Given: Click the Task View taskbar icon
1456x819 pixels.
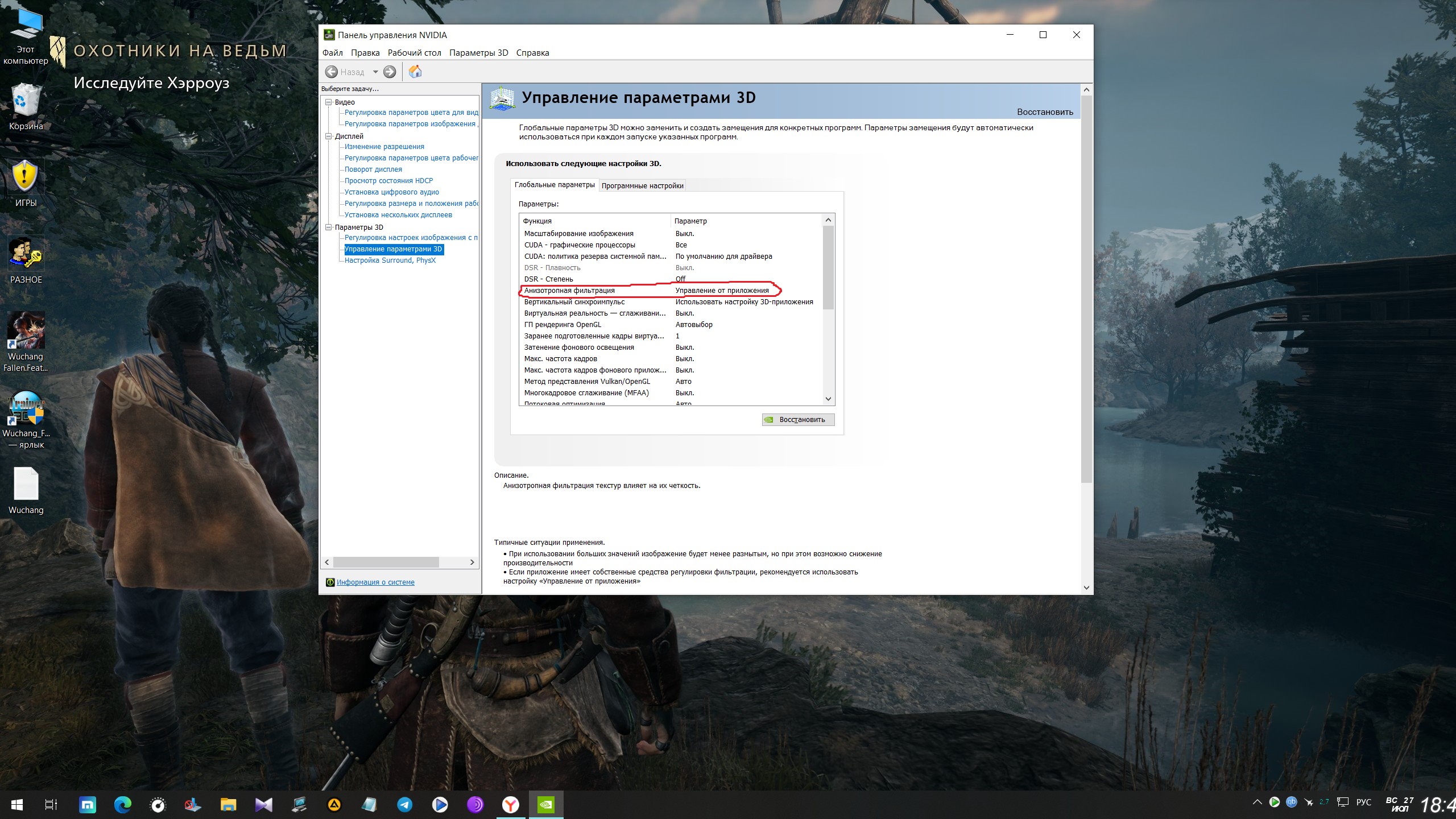Looking at the screenshot, I should 51,804.
